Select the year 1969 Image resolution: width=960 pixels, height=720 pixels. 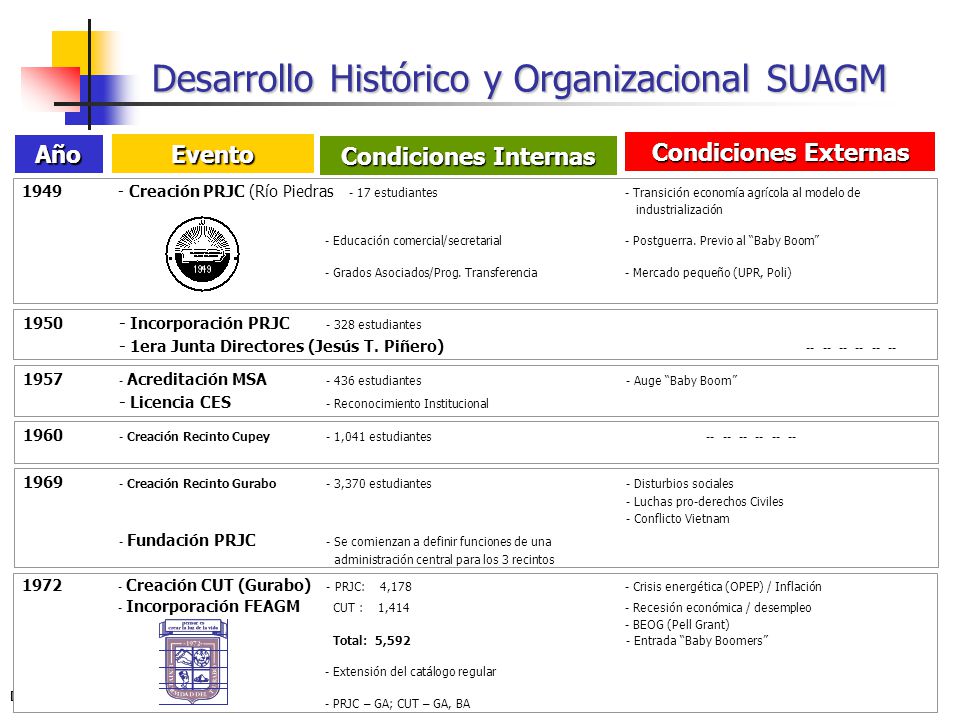pyautogui.click(x=43, y=482)
